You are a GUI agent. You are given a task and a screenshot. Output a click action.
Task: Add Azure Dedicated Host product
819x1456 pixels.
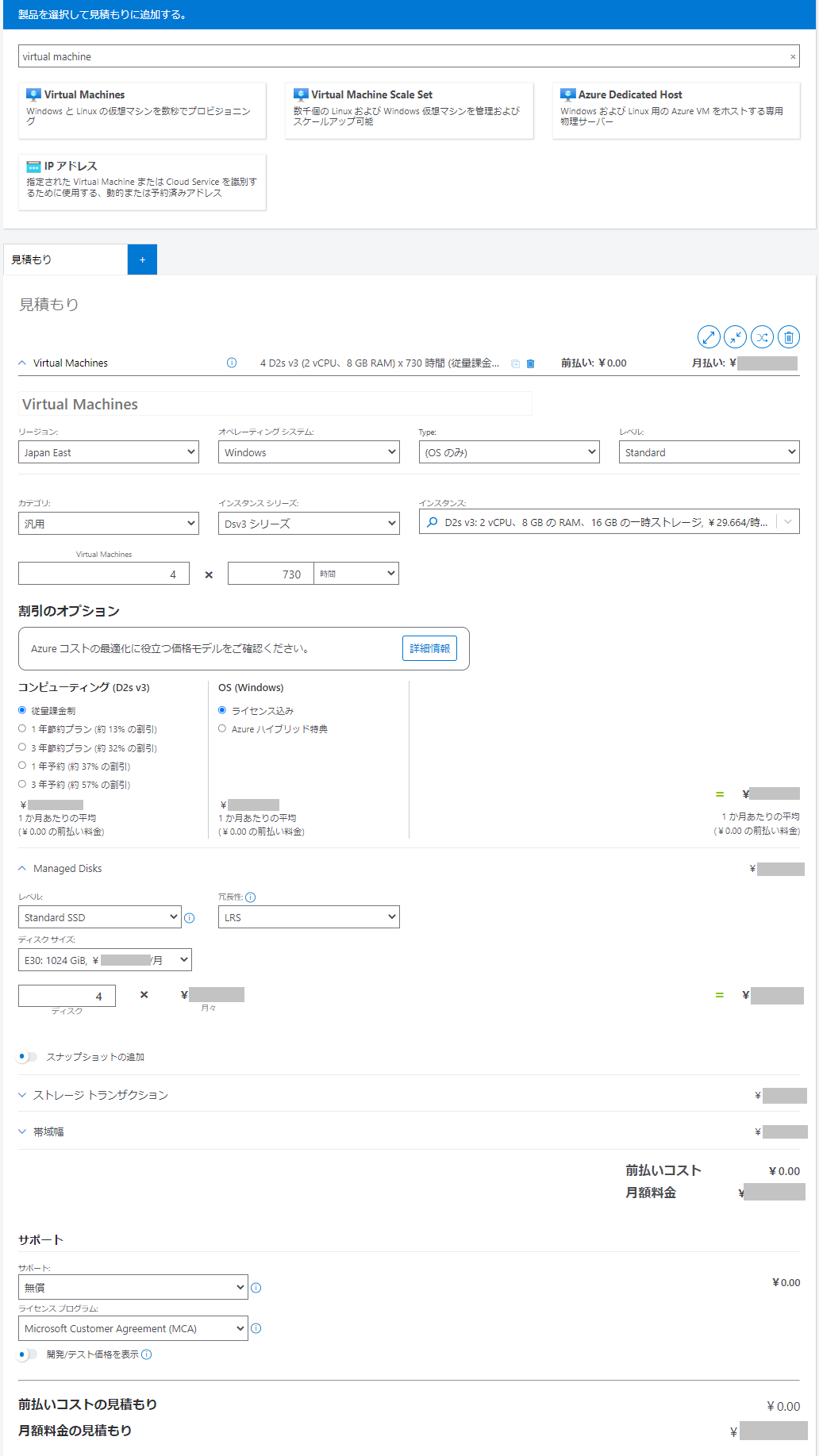click(x=676, y=110)
